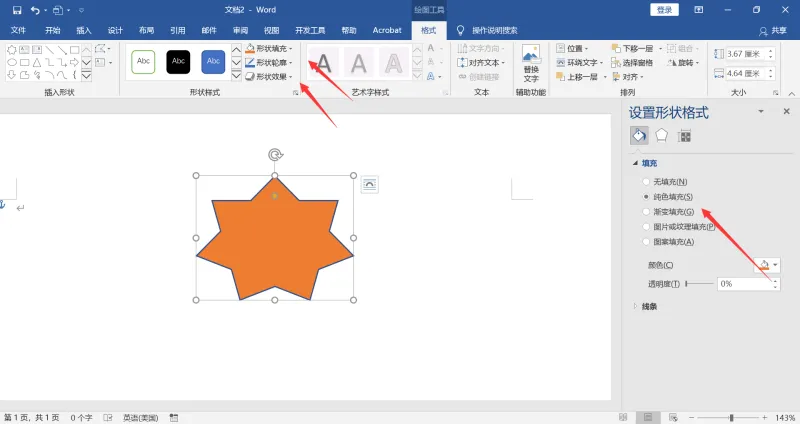Switch to the 布局 (Layout) tab
This screenshot has width=800, height=424.
point(146,30)
